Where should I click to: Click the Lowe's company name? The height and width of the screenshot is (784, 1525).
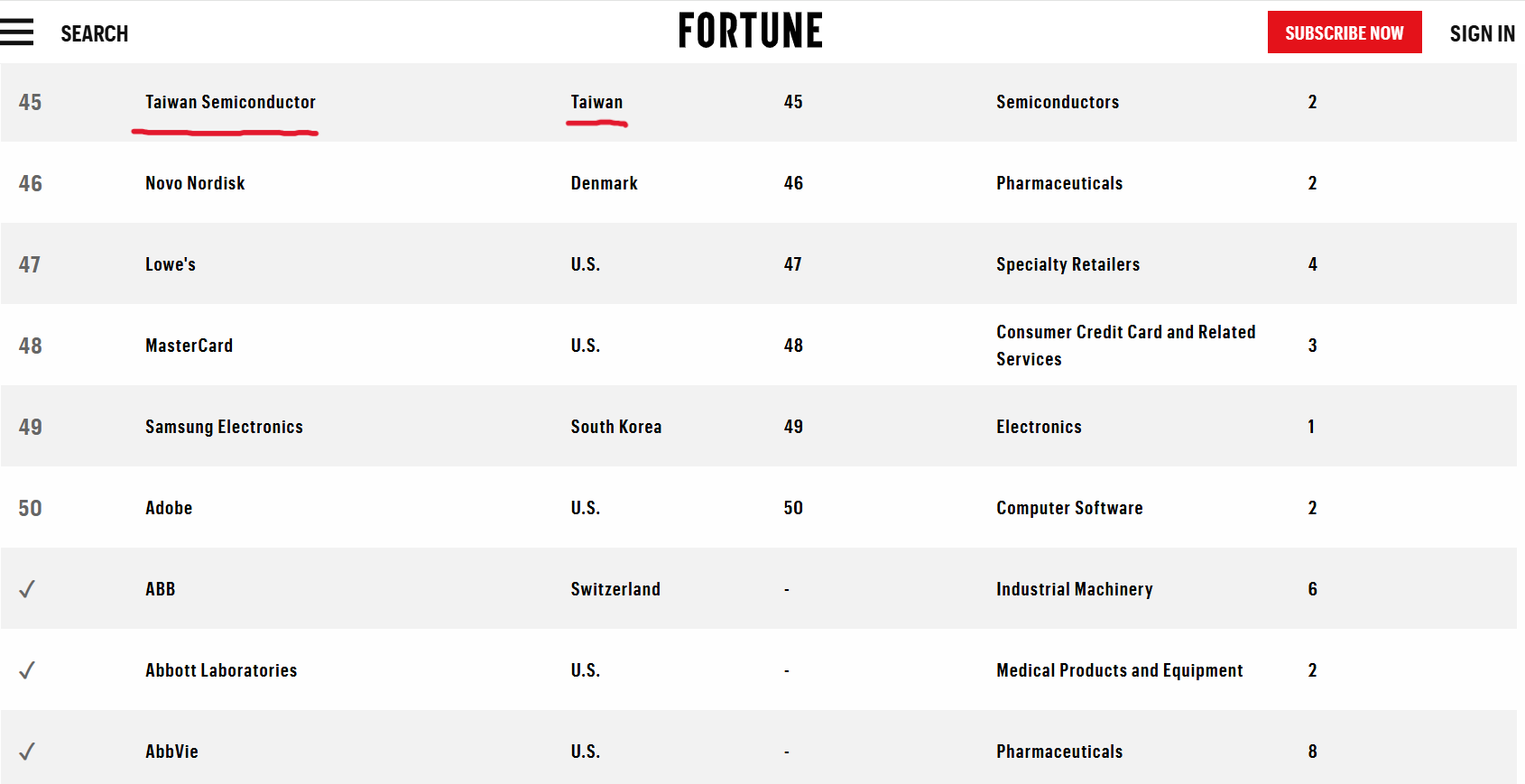[171, 264]
